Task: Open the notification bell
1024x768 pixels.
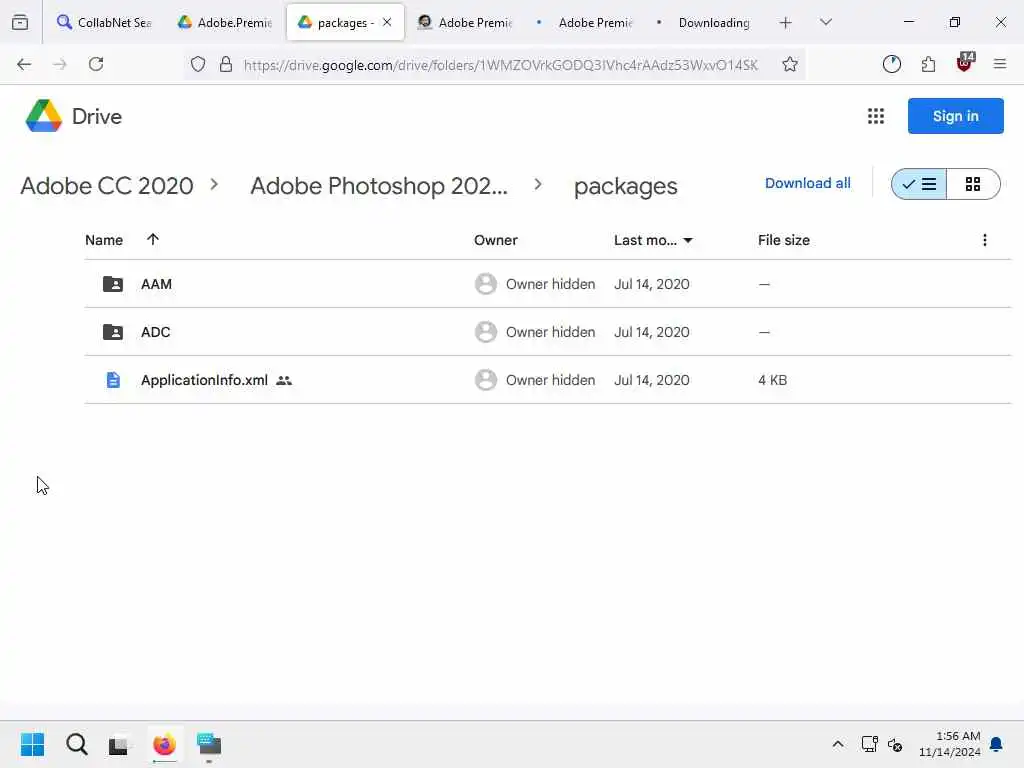Action: point(997,744)
